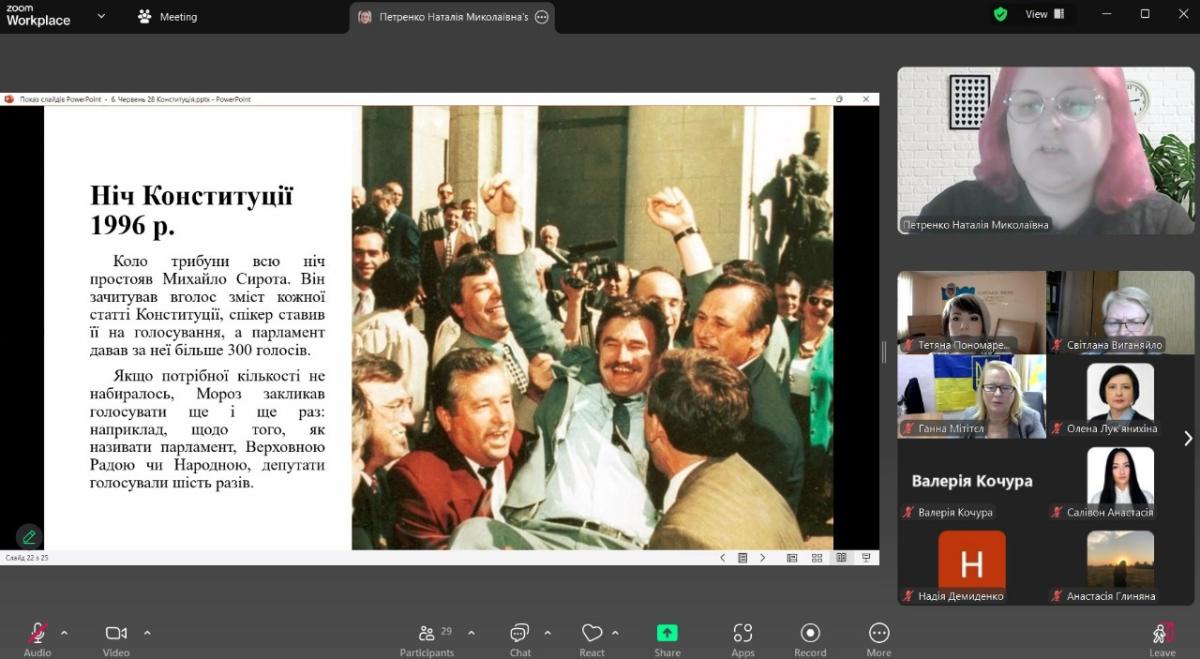Start sharing with the green Share button
Viewport: 1200px width, 659px height.
click(667, 634)
